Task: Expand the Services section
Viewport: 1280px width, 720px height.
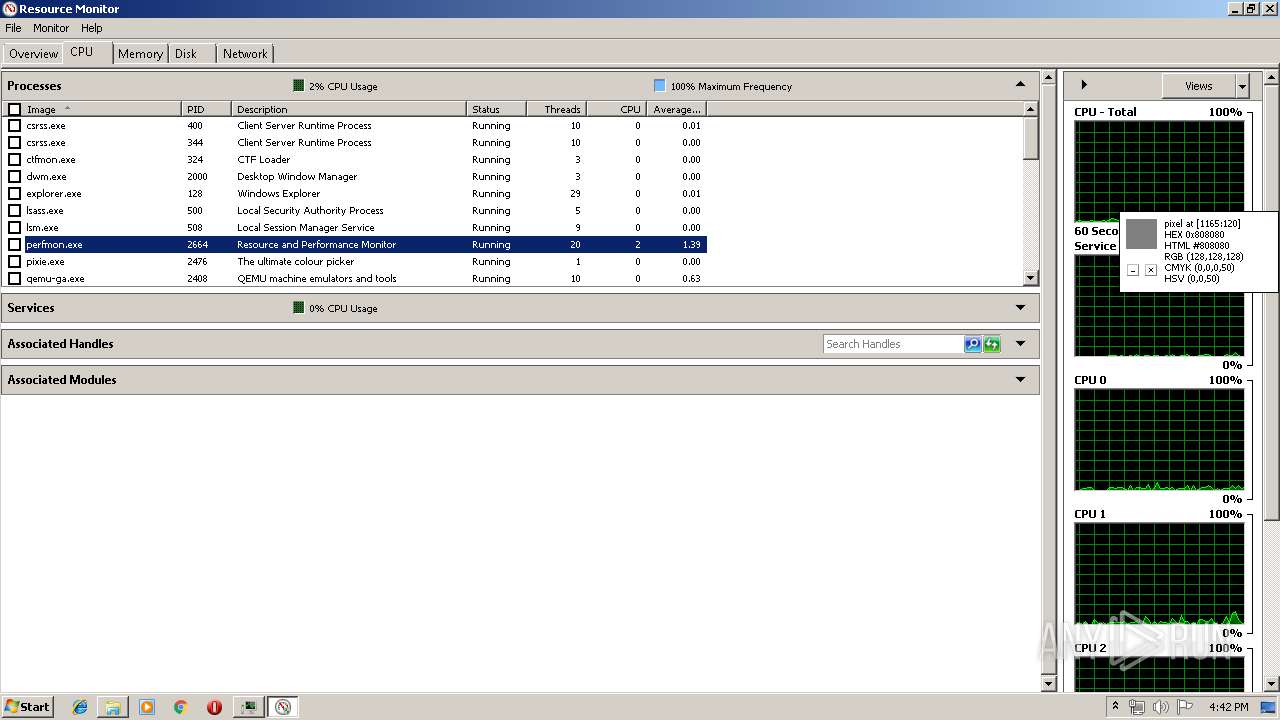Action: click(1020, 308)
